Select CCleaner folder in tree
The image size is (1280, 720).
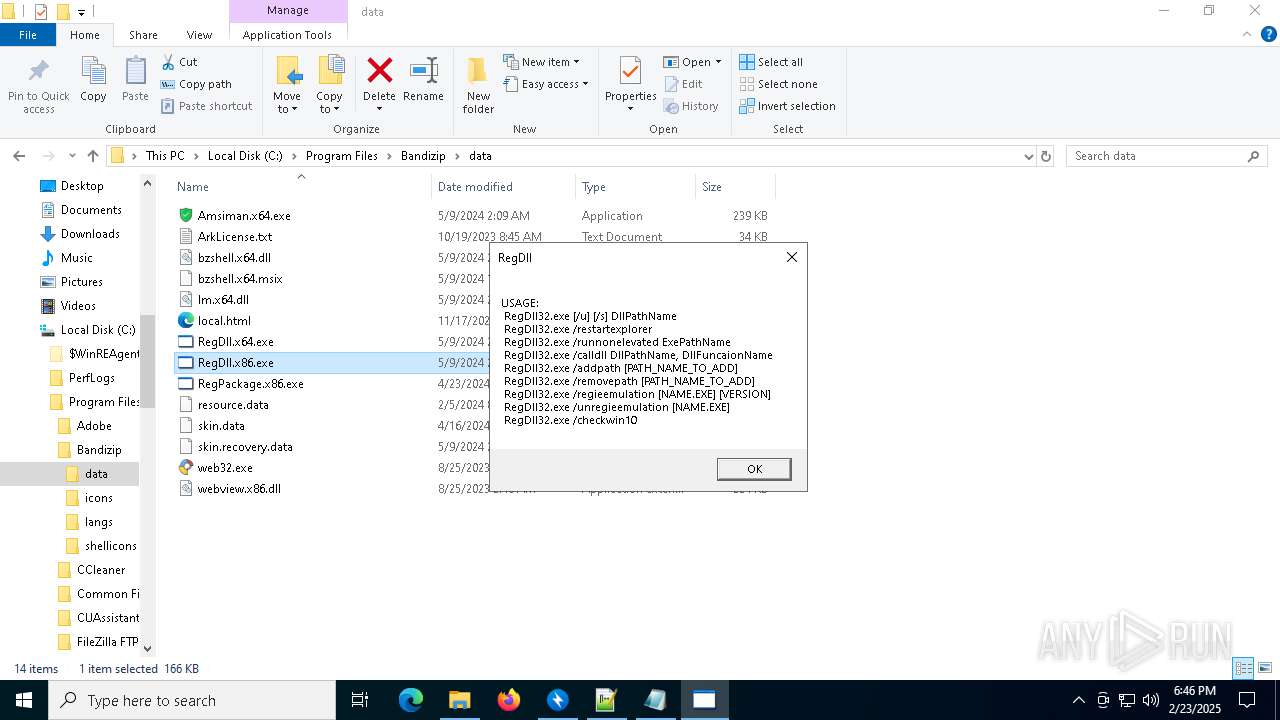point(101,570)
